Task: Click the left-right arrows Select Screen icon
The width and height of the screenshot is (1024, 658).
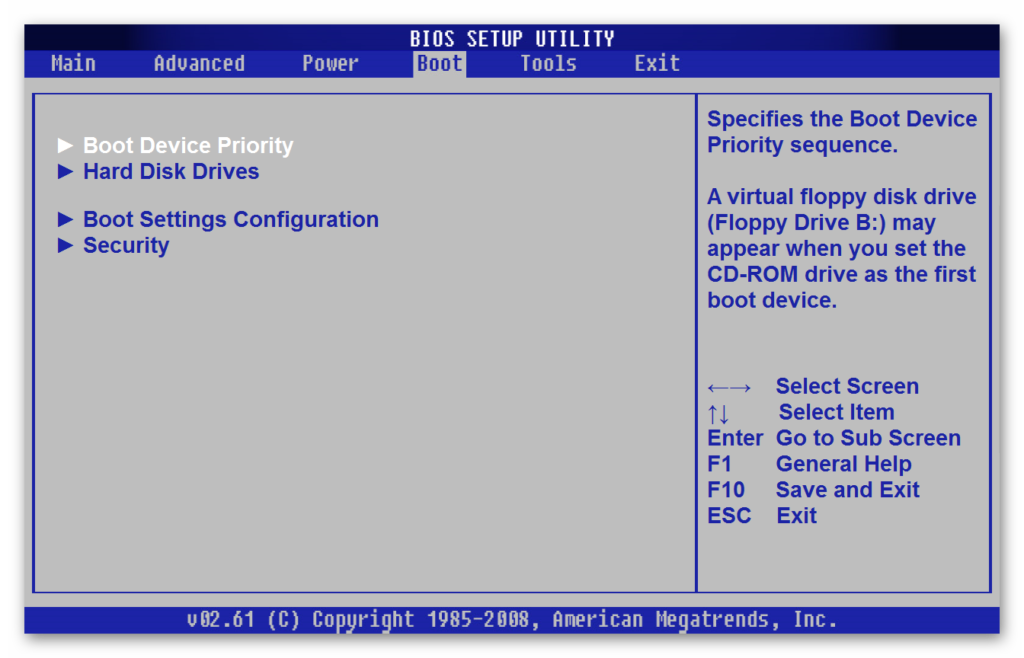Action: point(729,388)
